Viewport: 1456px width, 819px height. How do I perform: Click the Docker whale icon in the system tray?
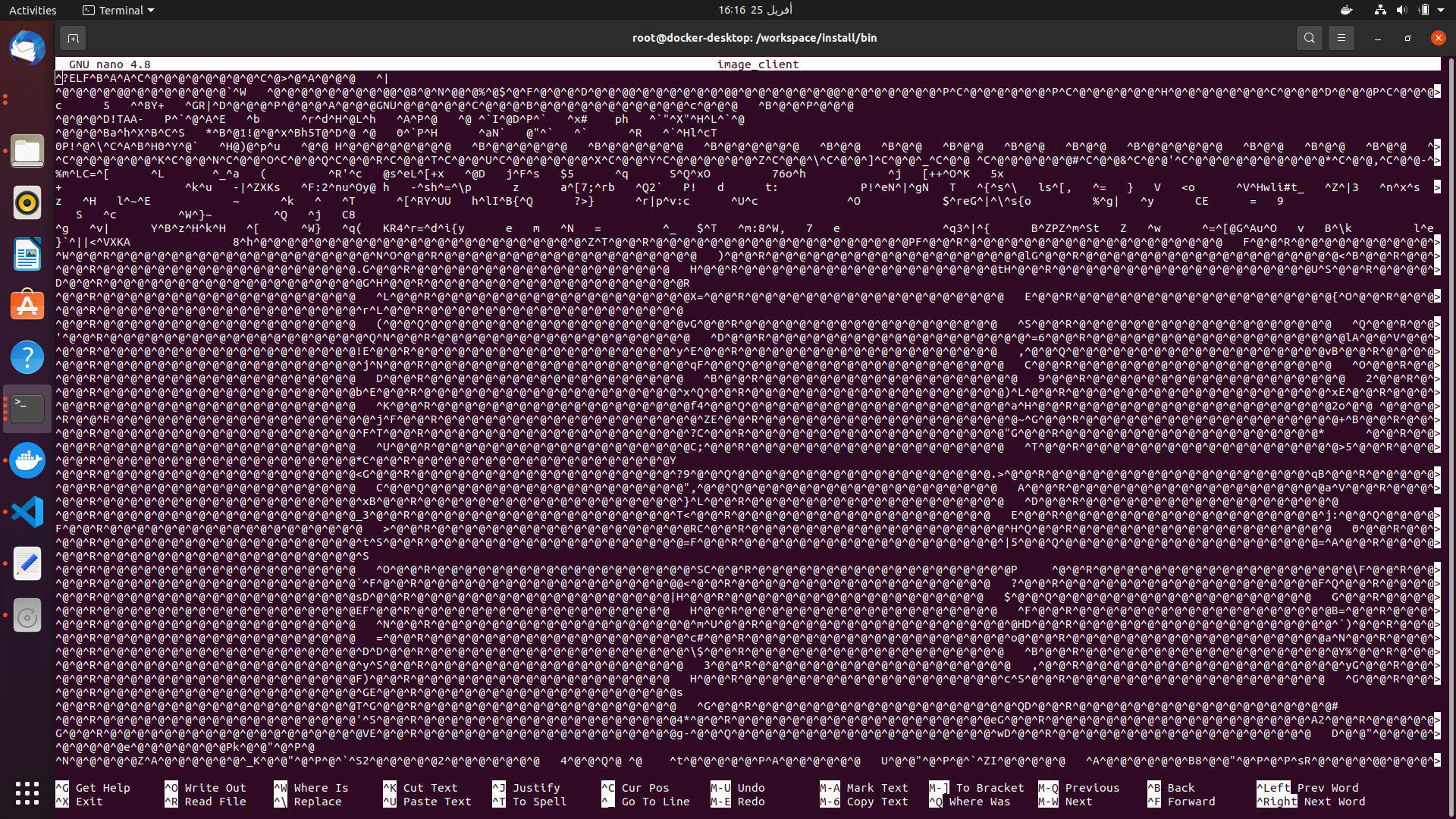pyautogui.click(x=1346, y=10)
